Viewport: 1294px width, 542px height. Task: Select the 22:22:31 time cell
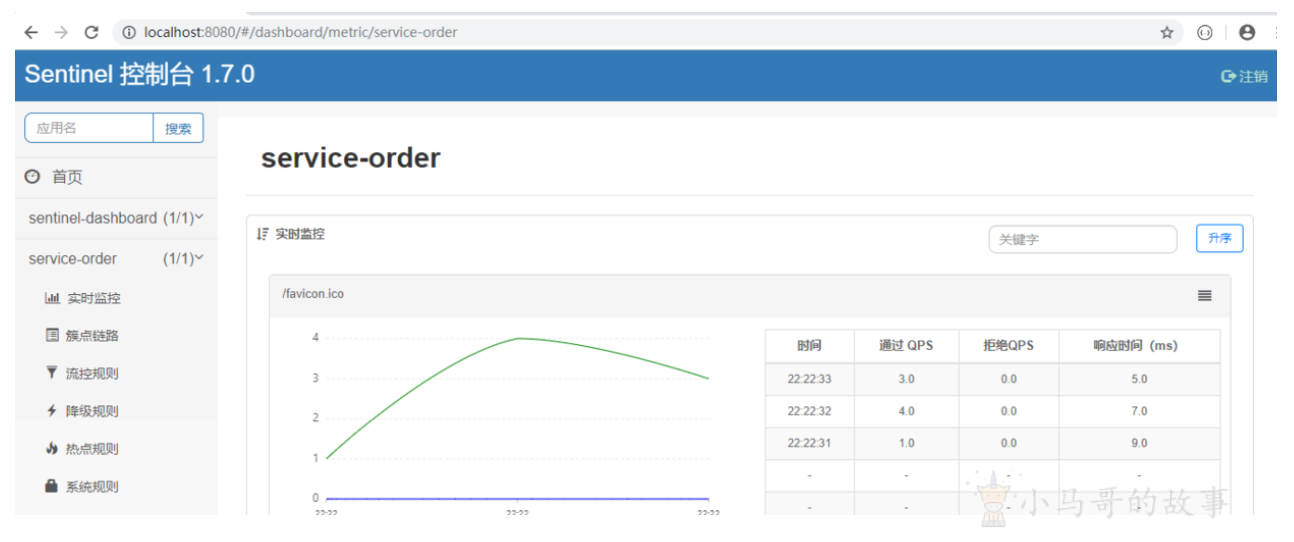(809, 443)
